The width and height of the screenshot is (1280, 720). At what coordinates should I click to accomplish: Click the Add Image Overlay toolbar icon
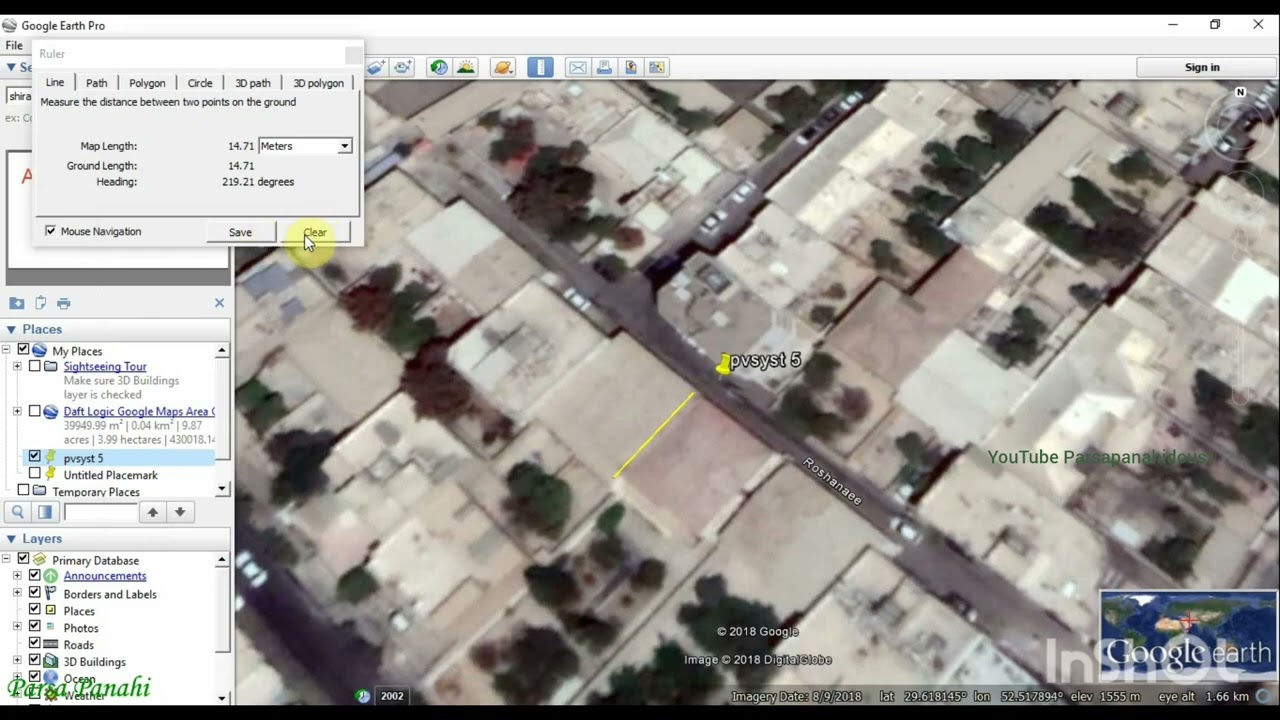(x=376, y=67)
